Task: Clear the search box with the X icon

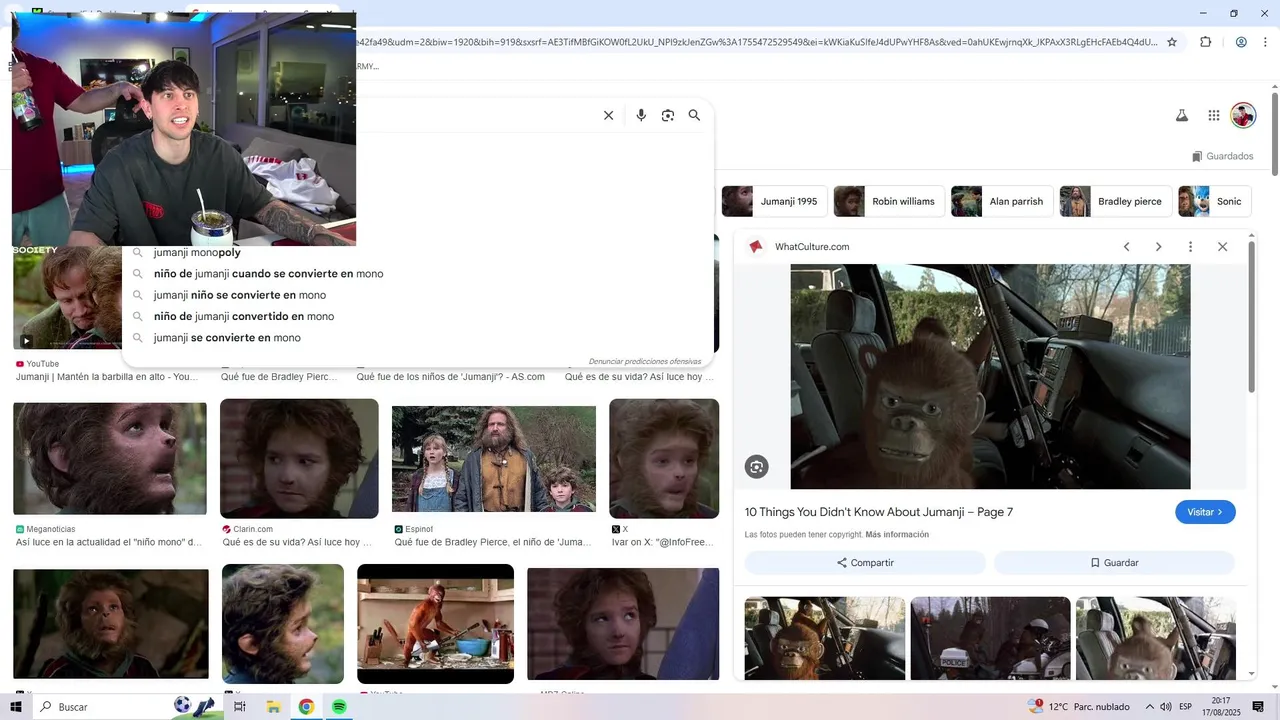Action: click(x=608, y=115)
